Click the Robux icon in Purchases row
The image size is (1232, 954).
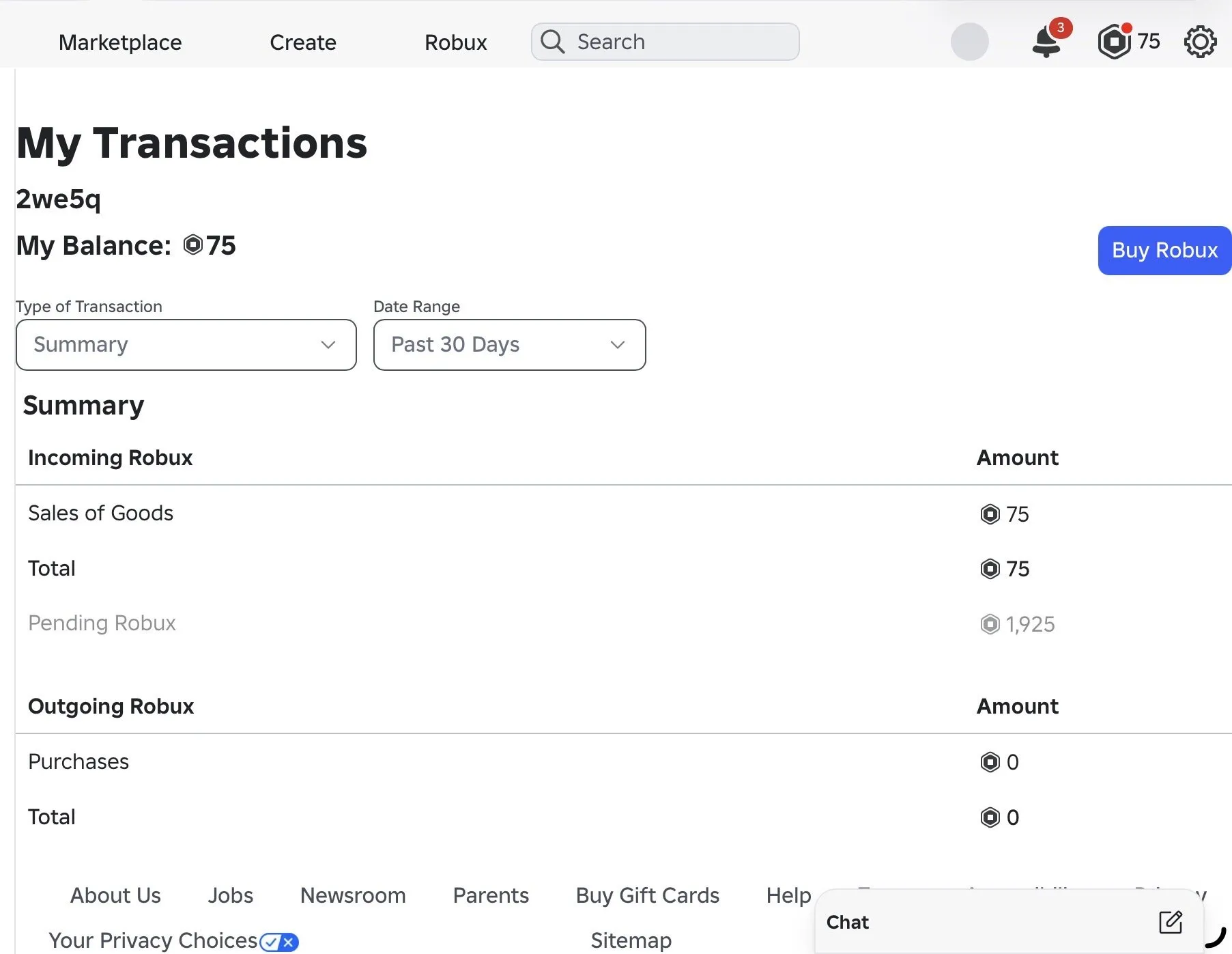click(x=990, y=762)
